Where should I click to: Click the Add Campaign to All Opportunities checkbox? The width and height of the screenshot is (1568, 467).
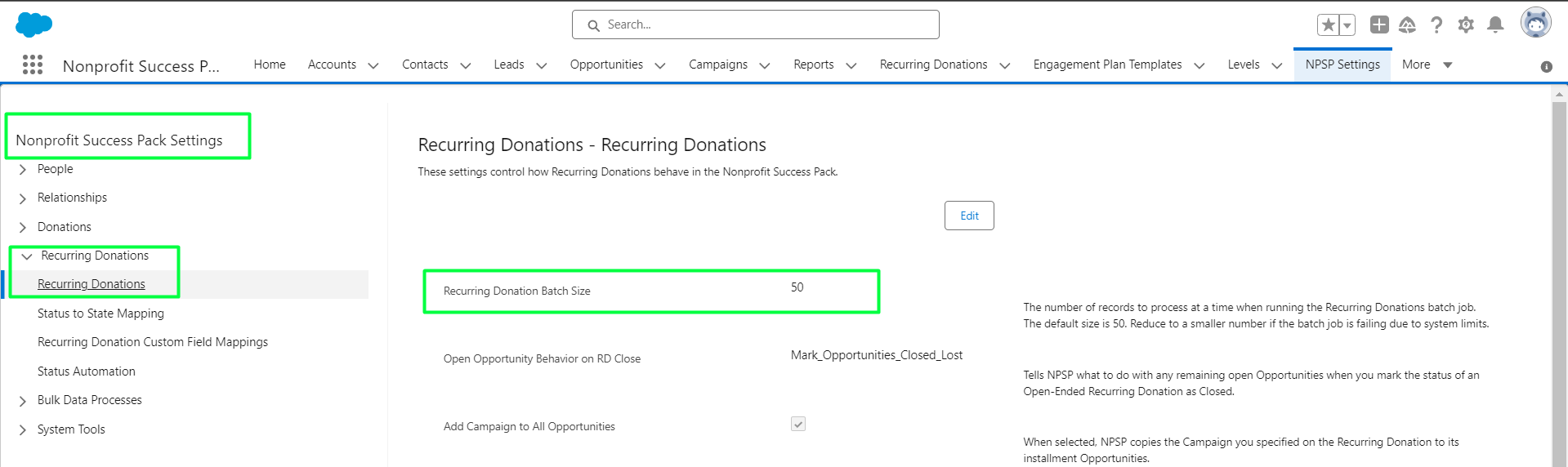tap(798, 424)
